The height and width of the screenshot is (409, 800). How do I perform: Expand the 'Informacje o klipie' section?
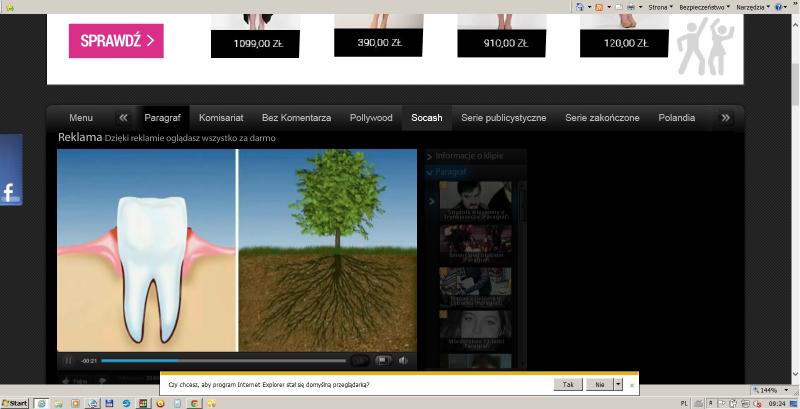coord(469,156)
